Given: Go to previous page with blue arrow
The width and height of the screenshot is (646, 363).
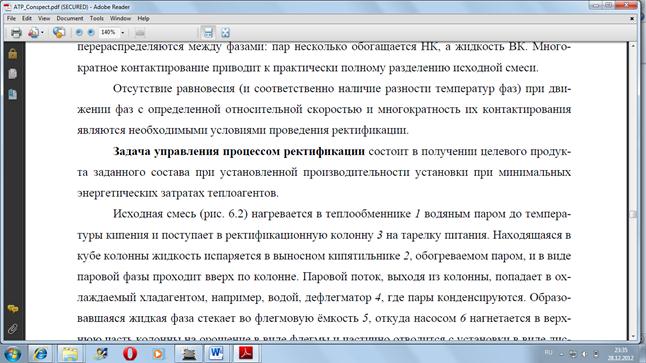Looking at the screenshot, I should coord(79,33).
